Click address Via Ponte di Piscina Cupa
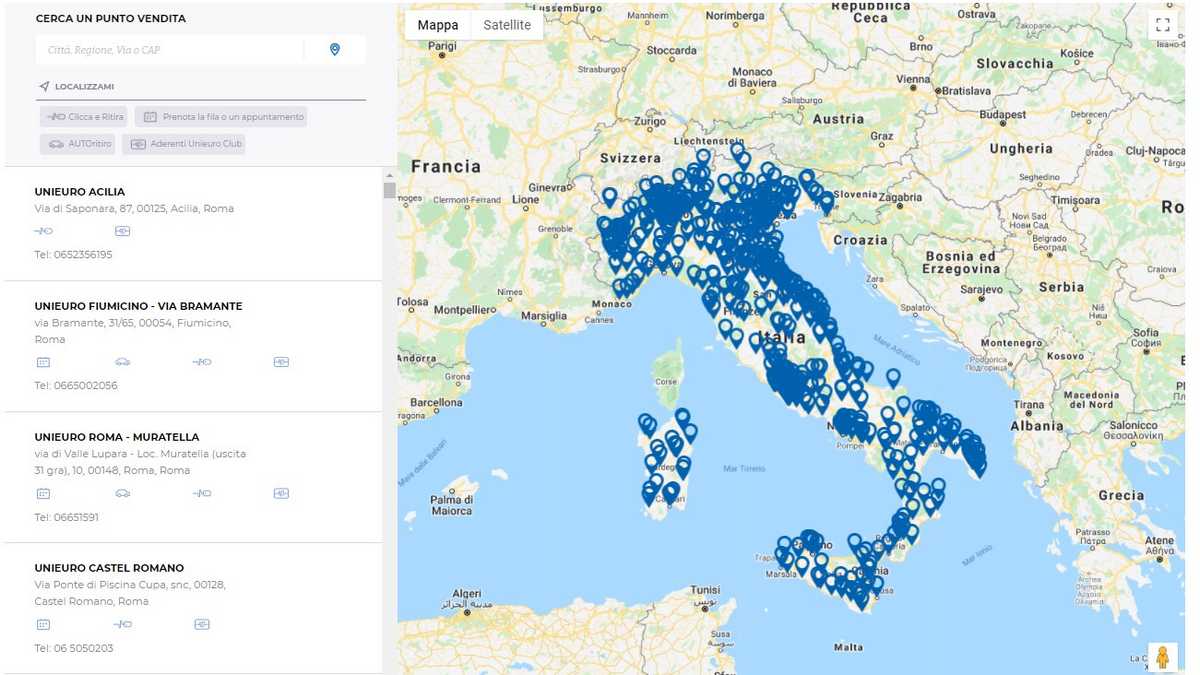This screenshot has width=1200, height=675. (x=130, y=593)
